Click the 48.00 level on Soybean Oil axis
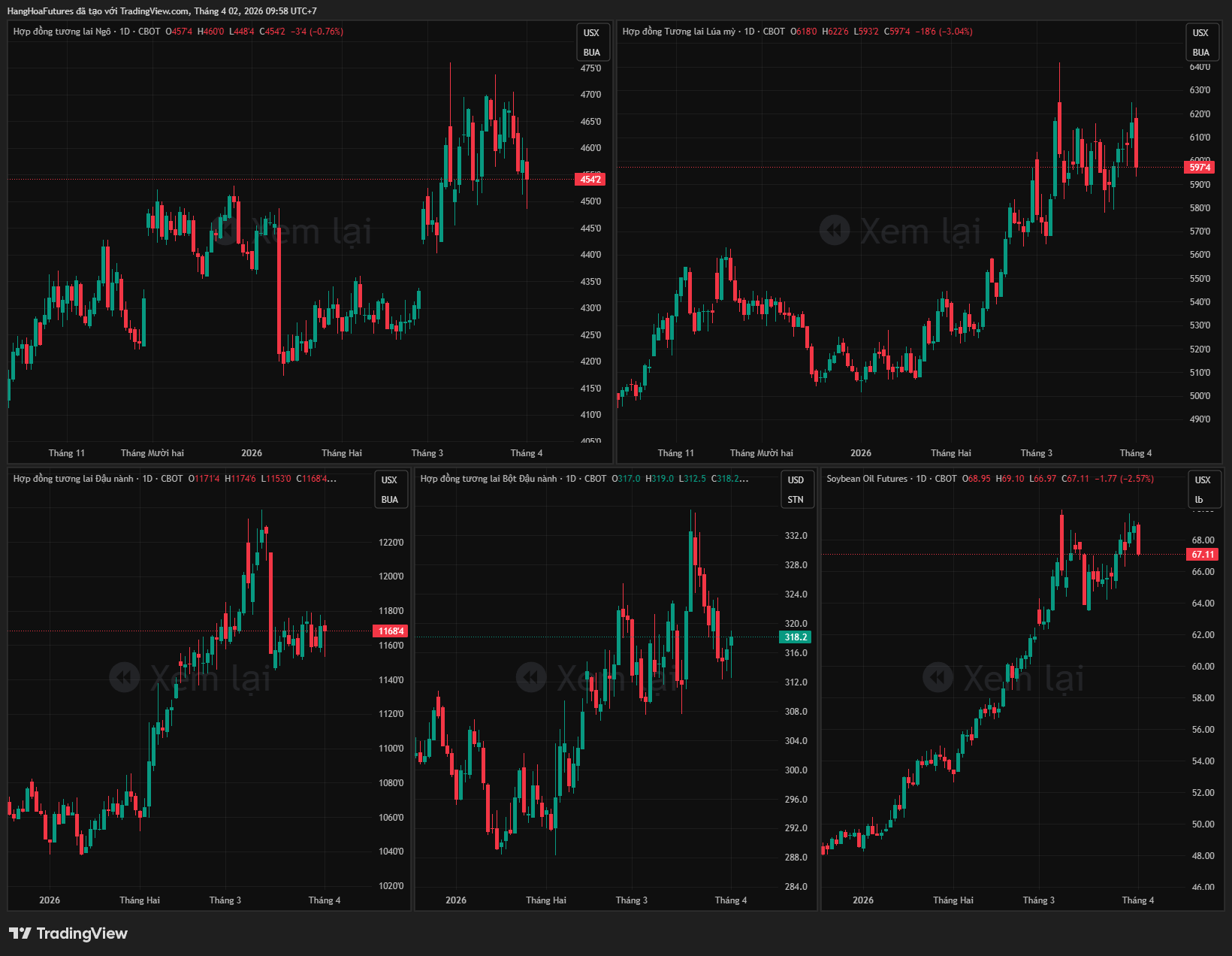This screenshot has width=1232, height=956. pos(1203,856)
